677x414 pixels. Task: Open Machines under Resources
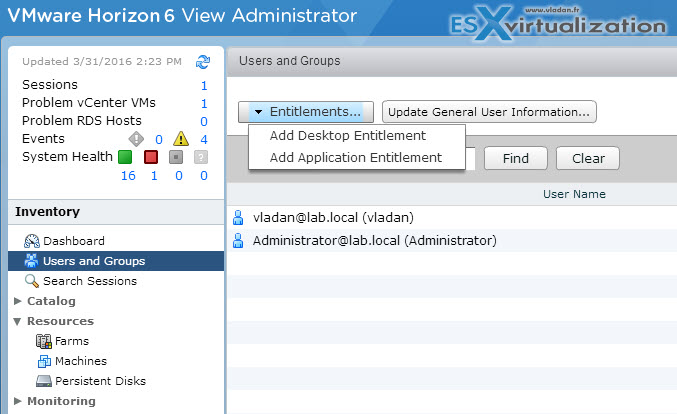[81, 361]
